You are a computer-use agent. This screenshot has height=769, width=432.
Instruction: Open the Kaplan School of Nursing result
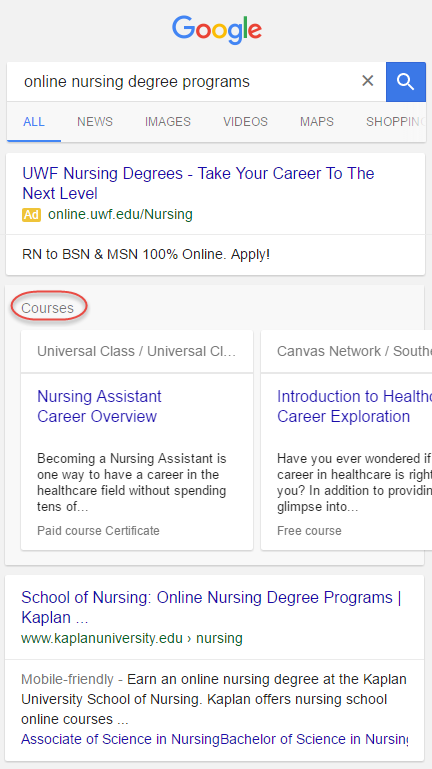pyautogui.click(x=211, y=607)
